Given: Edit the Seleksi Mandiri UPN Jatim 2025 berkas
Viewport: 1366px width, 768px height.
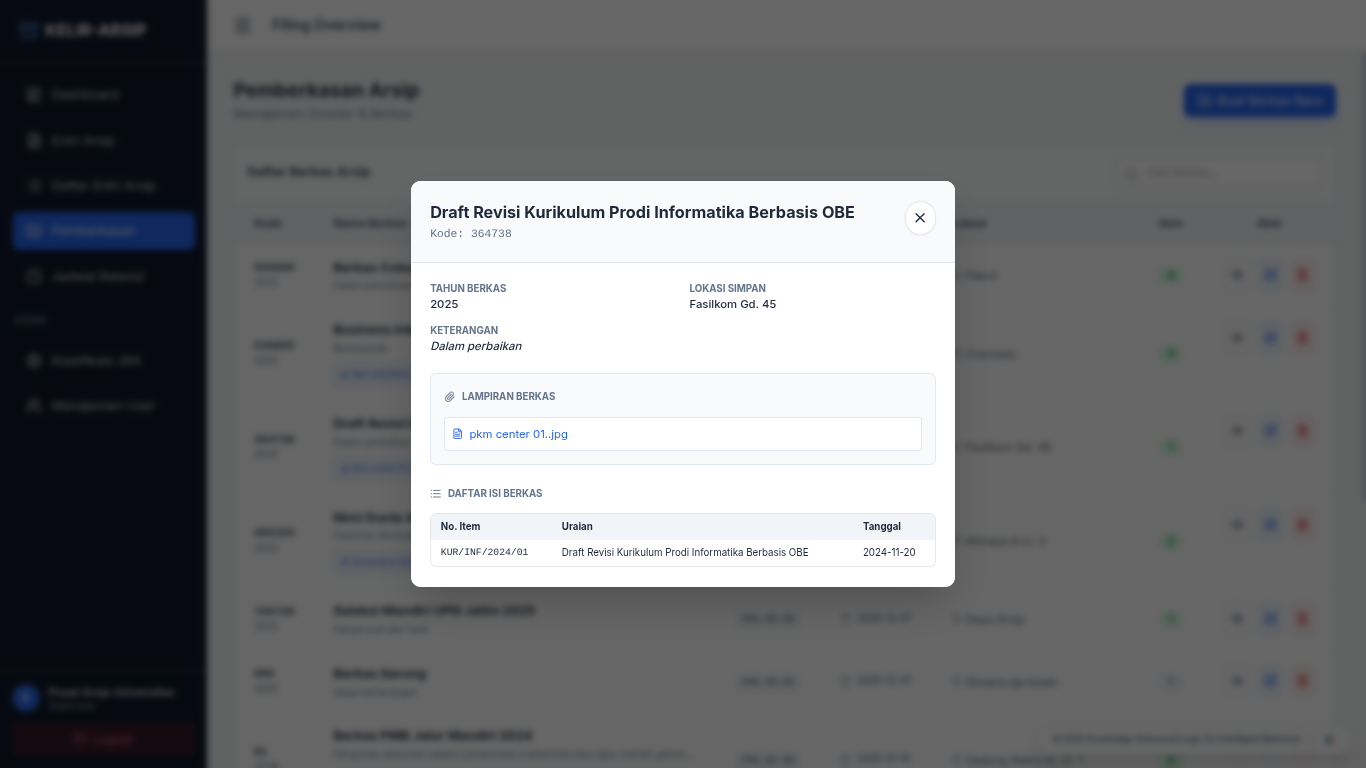Looking at the screenshot, I should 1270,619.
